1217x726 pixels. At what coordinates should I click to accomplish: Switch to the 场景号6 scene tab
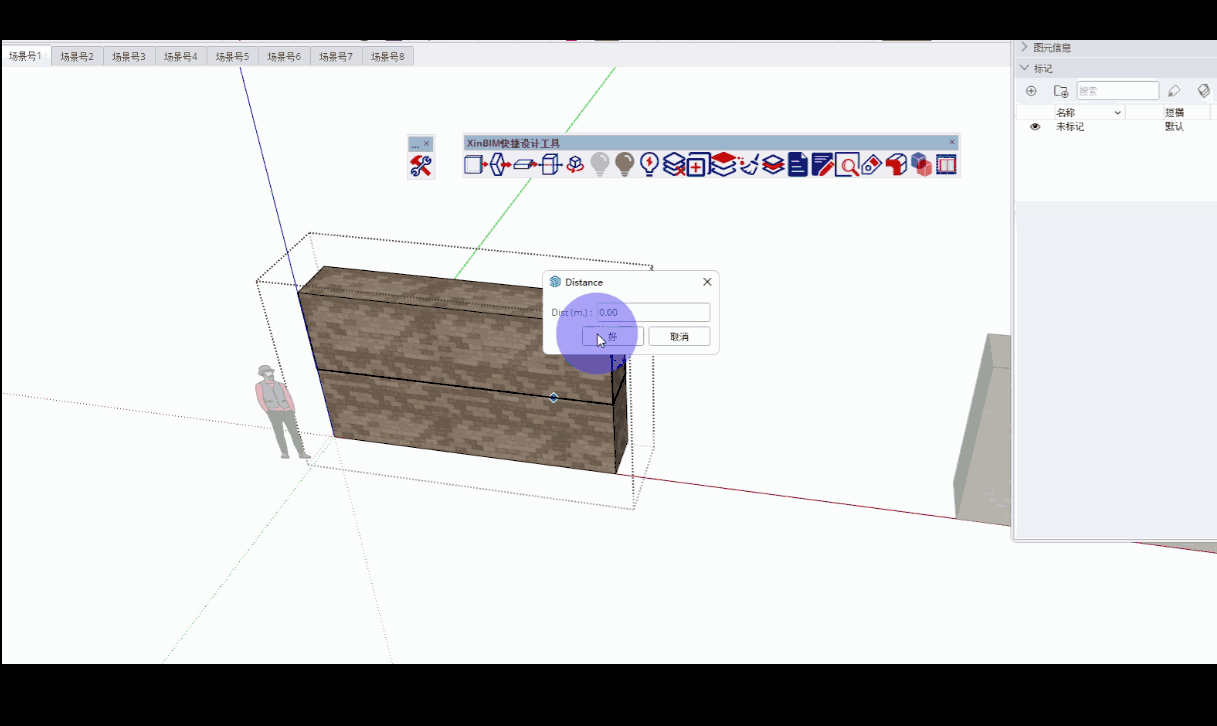pos(284,57)
